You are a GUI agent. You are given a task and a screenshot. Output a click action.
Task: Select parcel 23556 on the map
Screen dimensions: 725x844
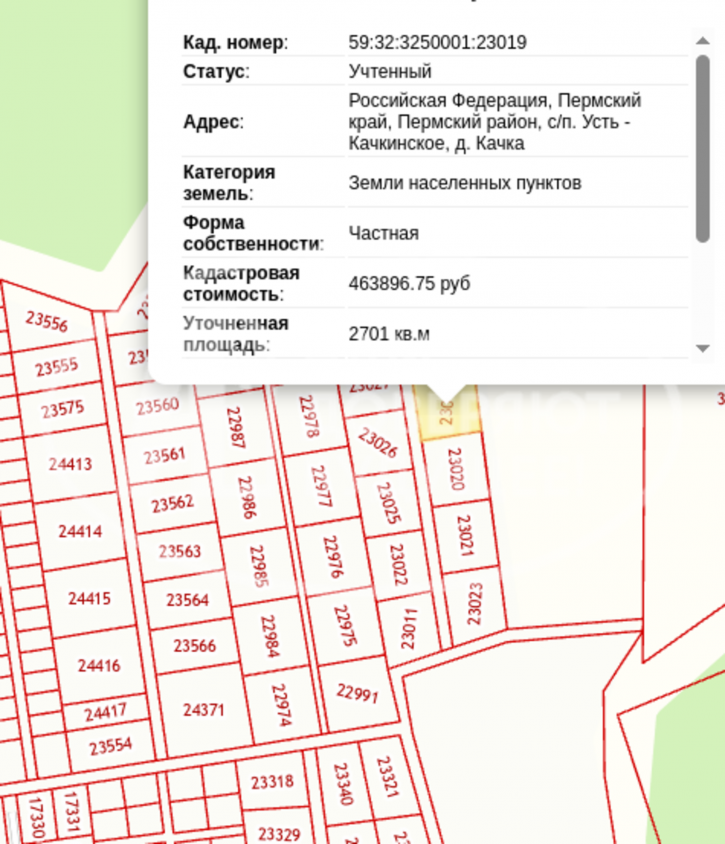click(x=47, y=322)
